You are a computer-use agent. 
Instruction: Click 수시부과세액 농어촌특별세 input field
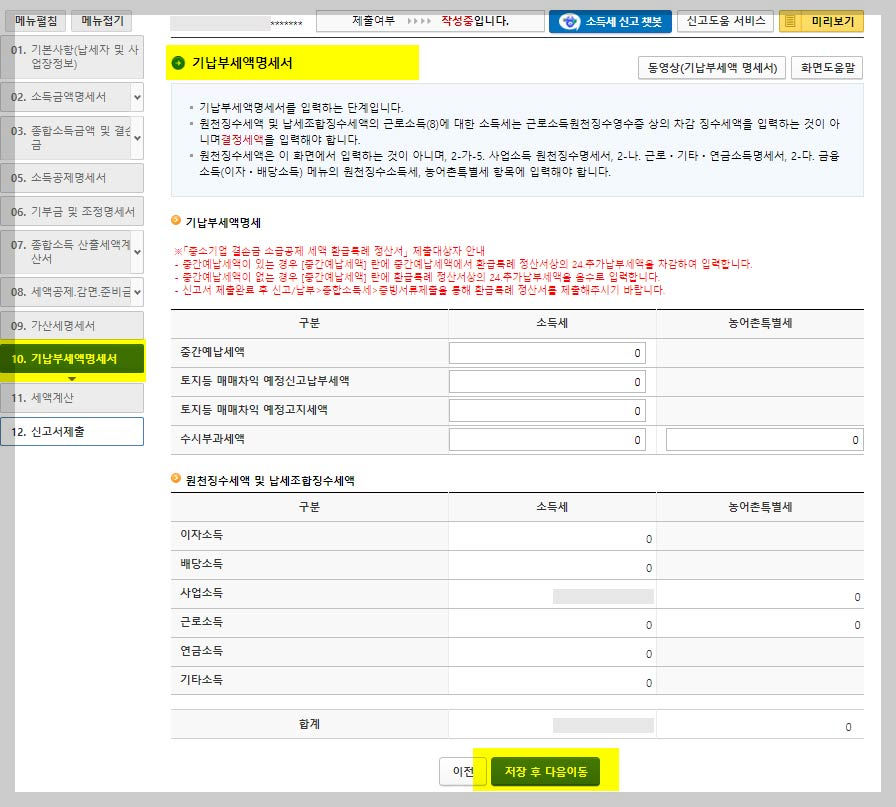point(765,440)
